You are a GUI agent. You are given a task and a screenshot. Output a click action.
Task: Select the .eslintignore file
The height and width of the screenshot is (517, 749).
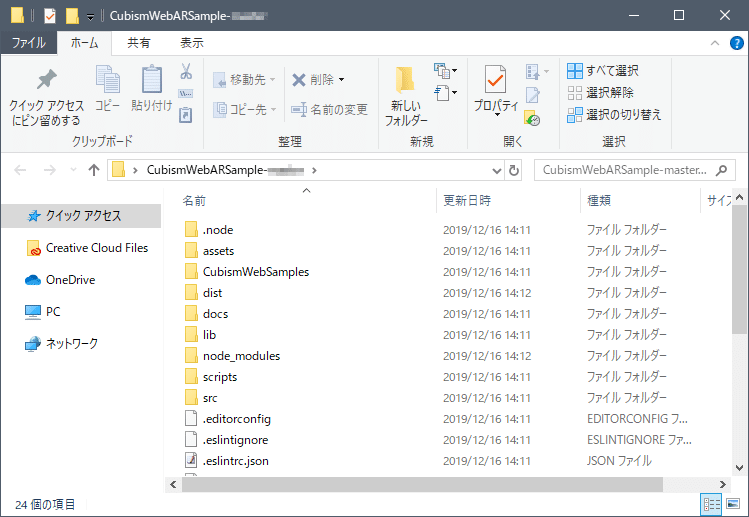(226, 440)
